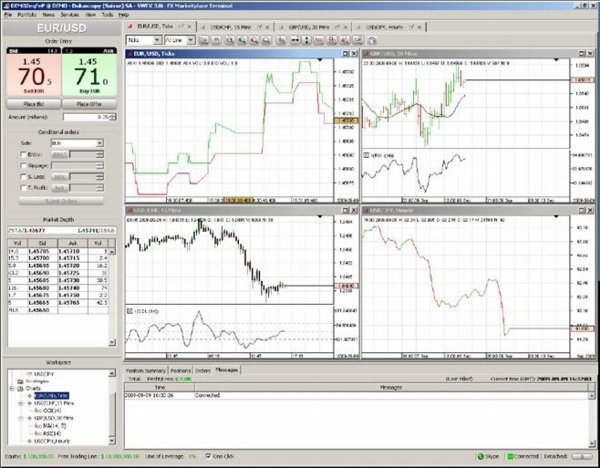600x468 pixels.
Task: Enable the Slippage checkbox
Action: (x=23, y=166)
